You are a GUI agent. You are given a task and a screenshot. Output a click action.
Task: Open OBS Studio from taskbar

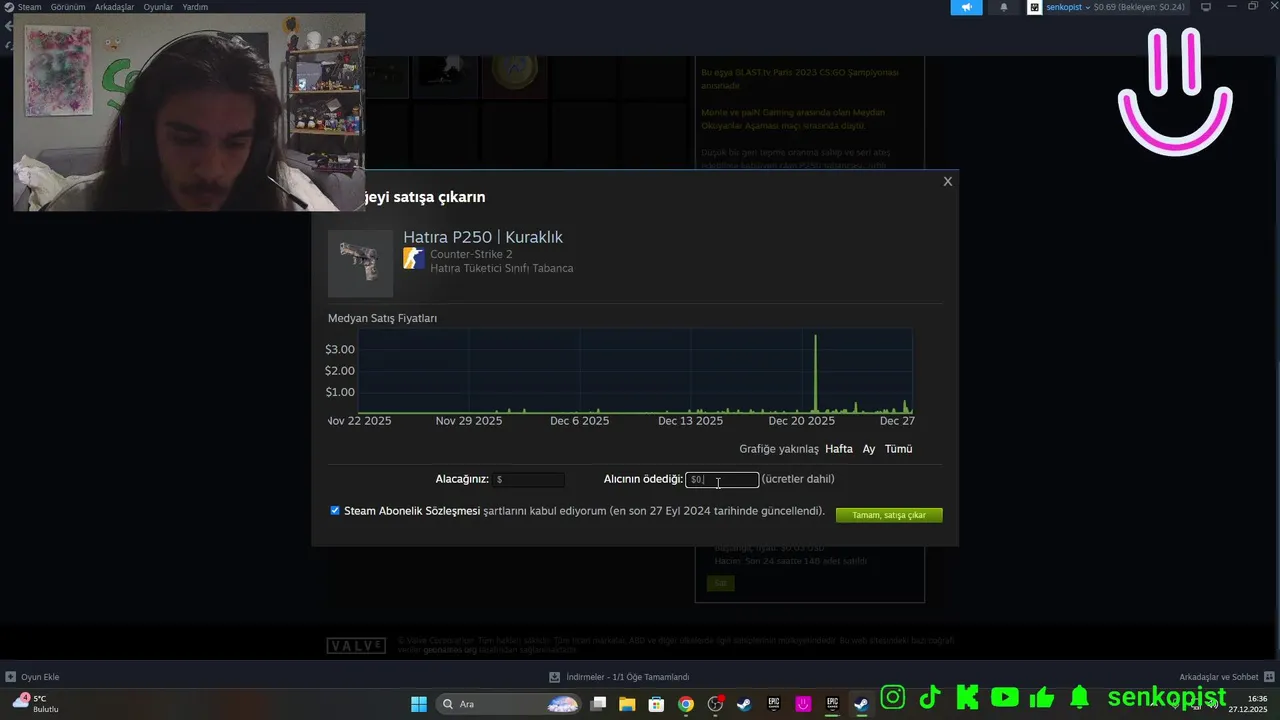coord(715,704)
